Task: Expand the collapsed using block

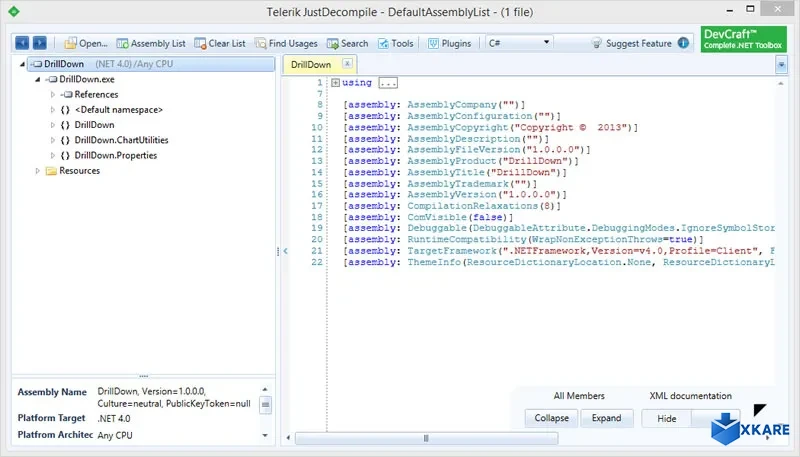Action: point(335,83)
